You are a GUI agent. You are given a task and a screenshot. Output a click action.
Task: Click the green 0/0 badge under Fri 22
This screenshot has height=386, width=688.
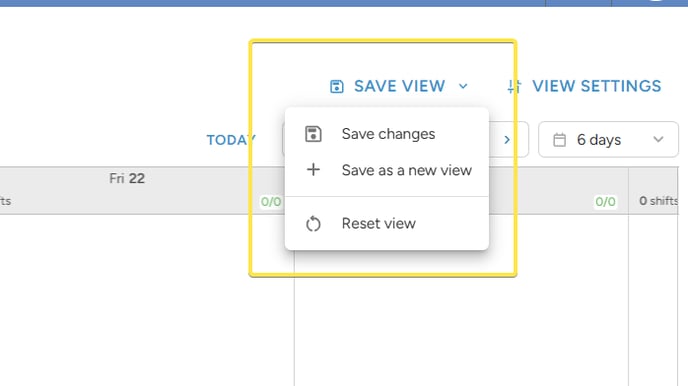[x=271, y=202]
